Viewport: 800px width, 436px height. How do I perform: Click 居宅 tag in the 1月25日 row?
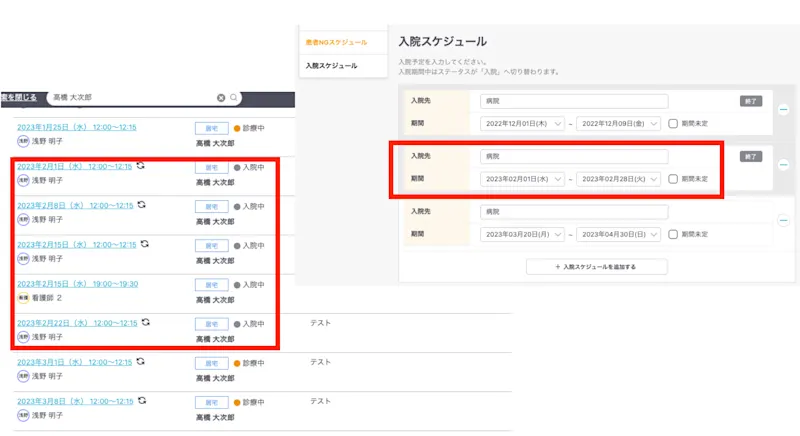click(x=212, y=129)
